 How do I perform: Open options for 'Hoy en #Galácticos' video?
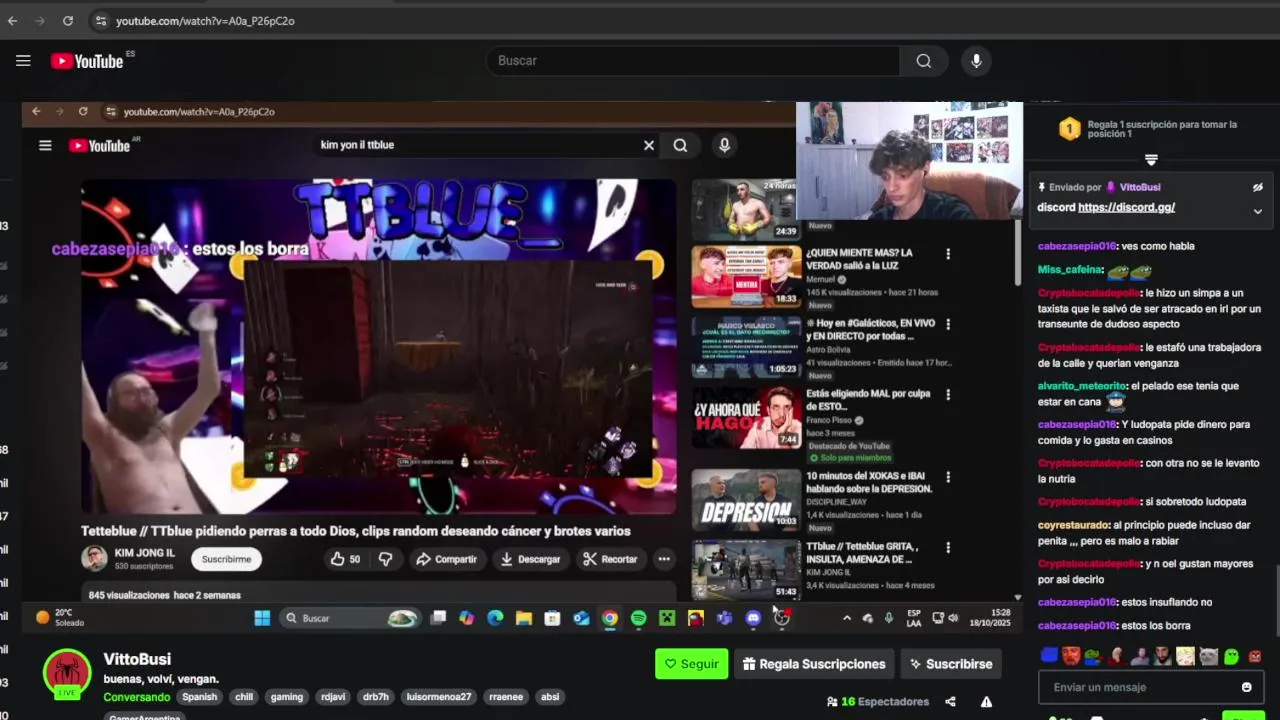point(948,324)
